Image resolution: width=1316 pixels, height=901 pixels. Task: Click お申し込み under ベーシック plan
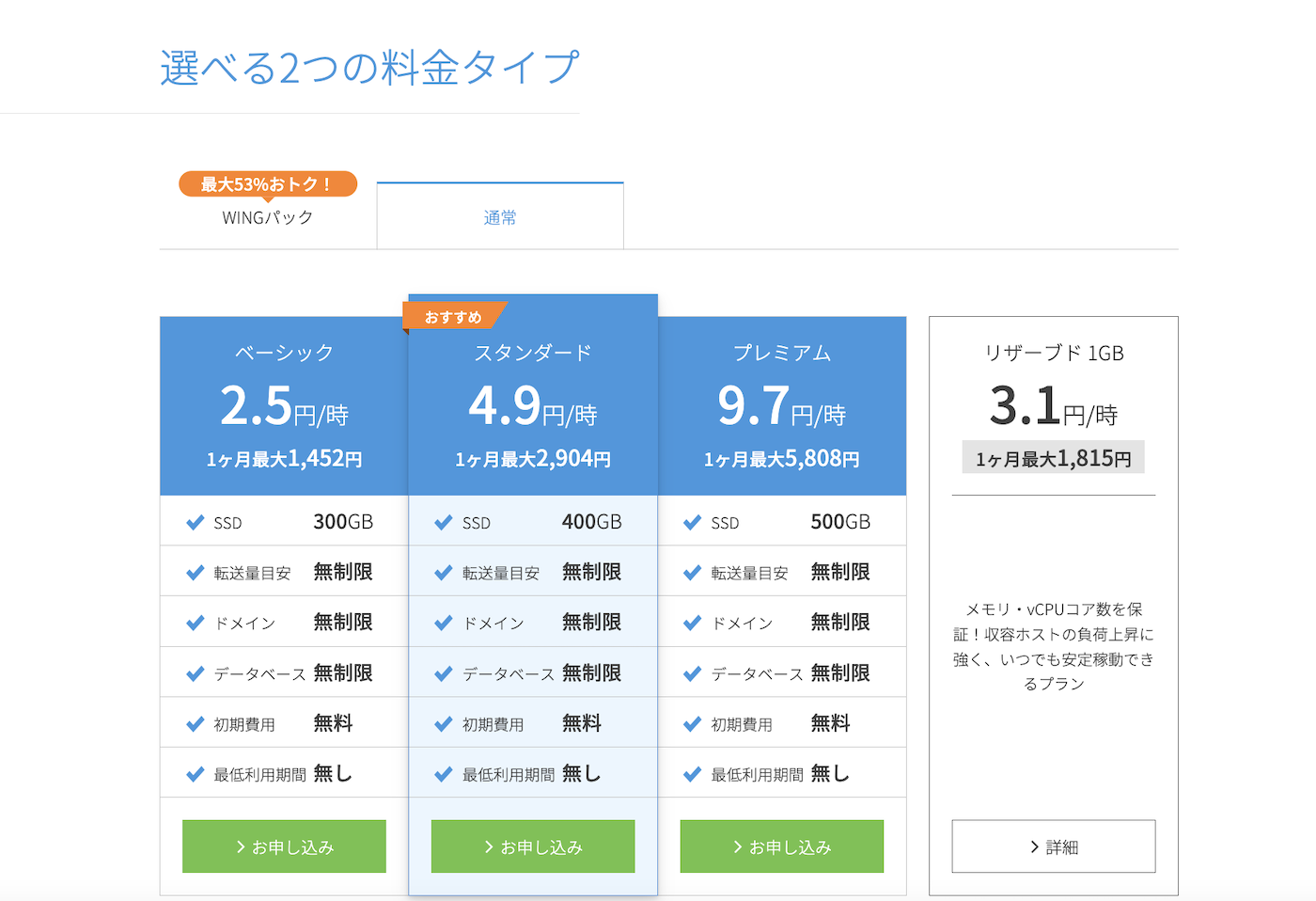(284, 846)
